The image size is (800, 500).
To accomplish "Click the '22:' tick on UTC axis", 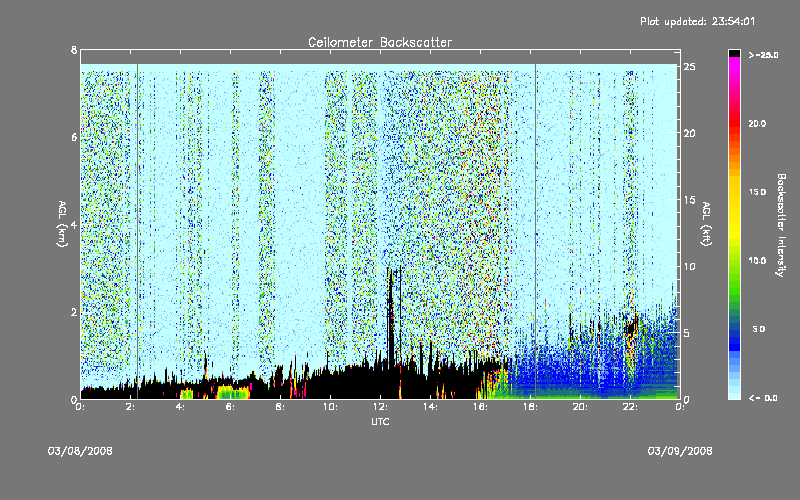I will [630, 407].
